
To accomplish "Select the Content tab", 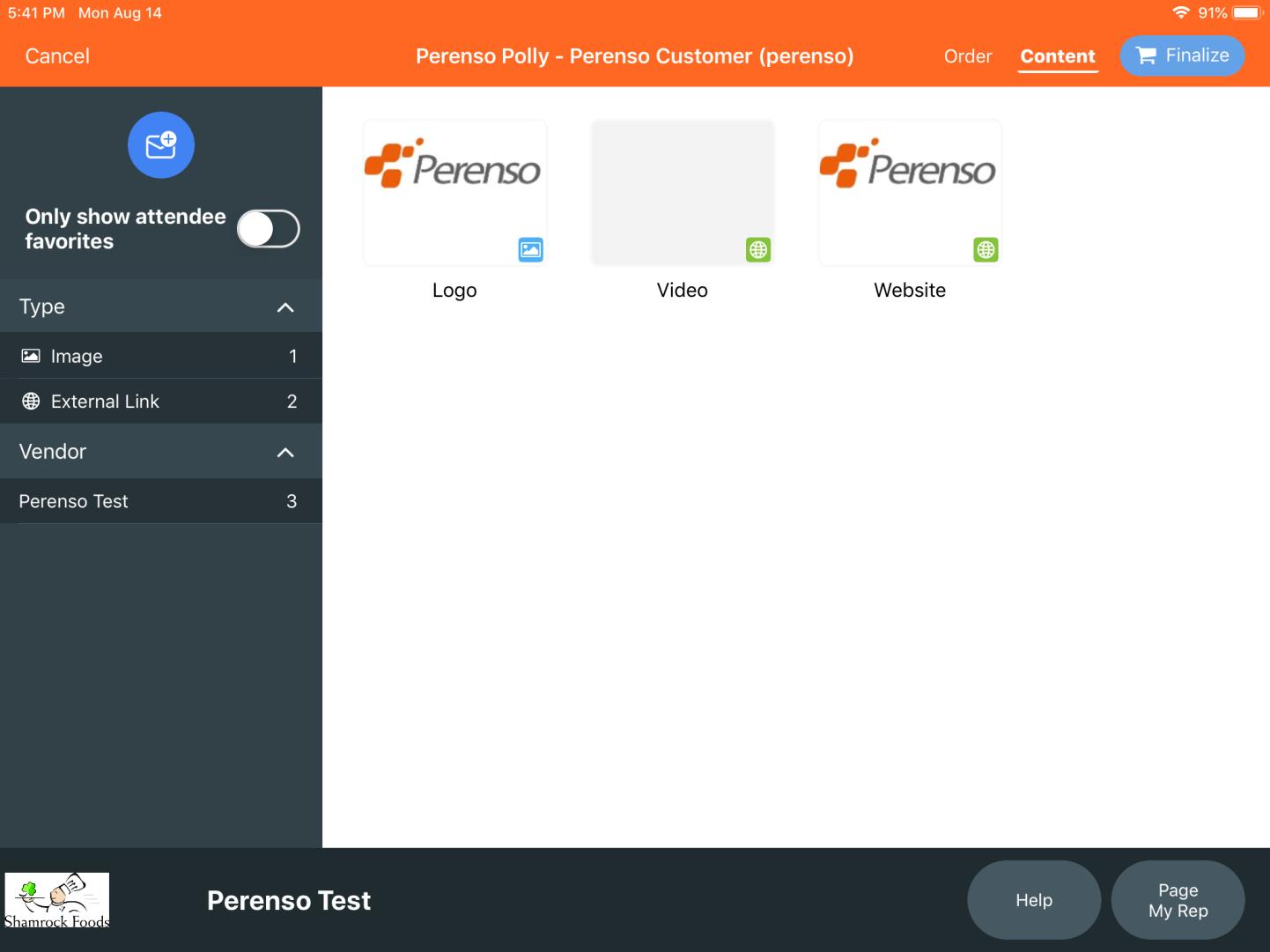I will (x=1058, y=56).
